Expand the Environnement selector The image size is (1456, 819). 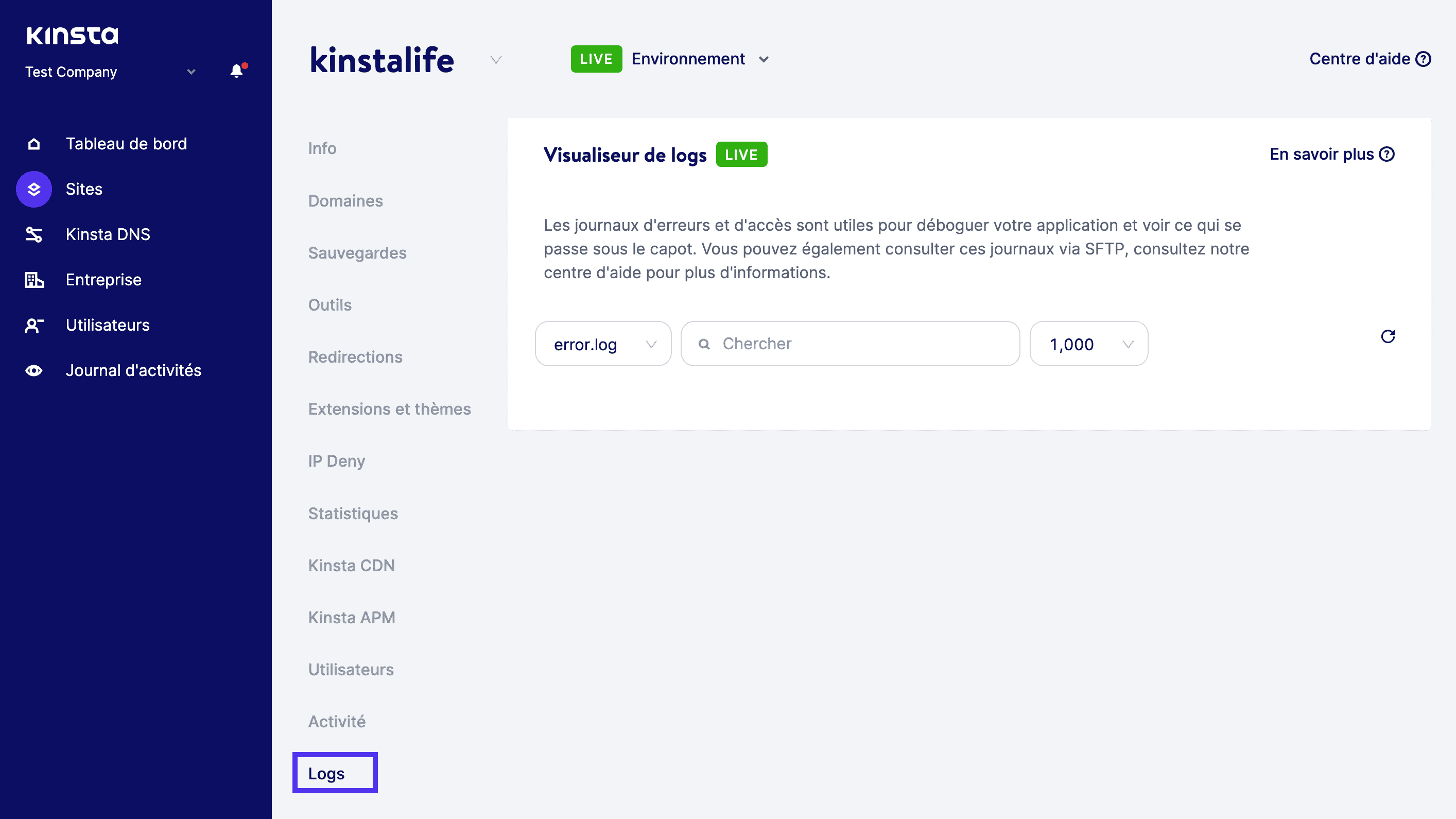click(x=763, y=58)
